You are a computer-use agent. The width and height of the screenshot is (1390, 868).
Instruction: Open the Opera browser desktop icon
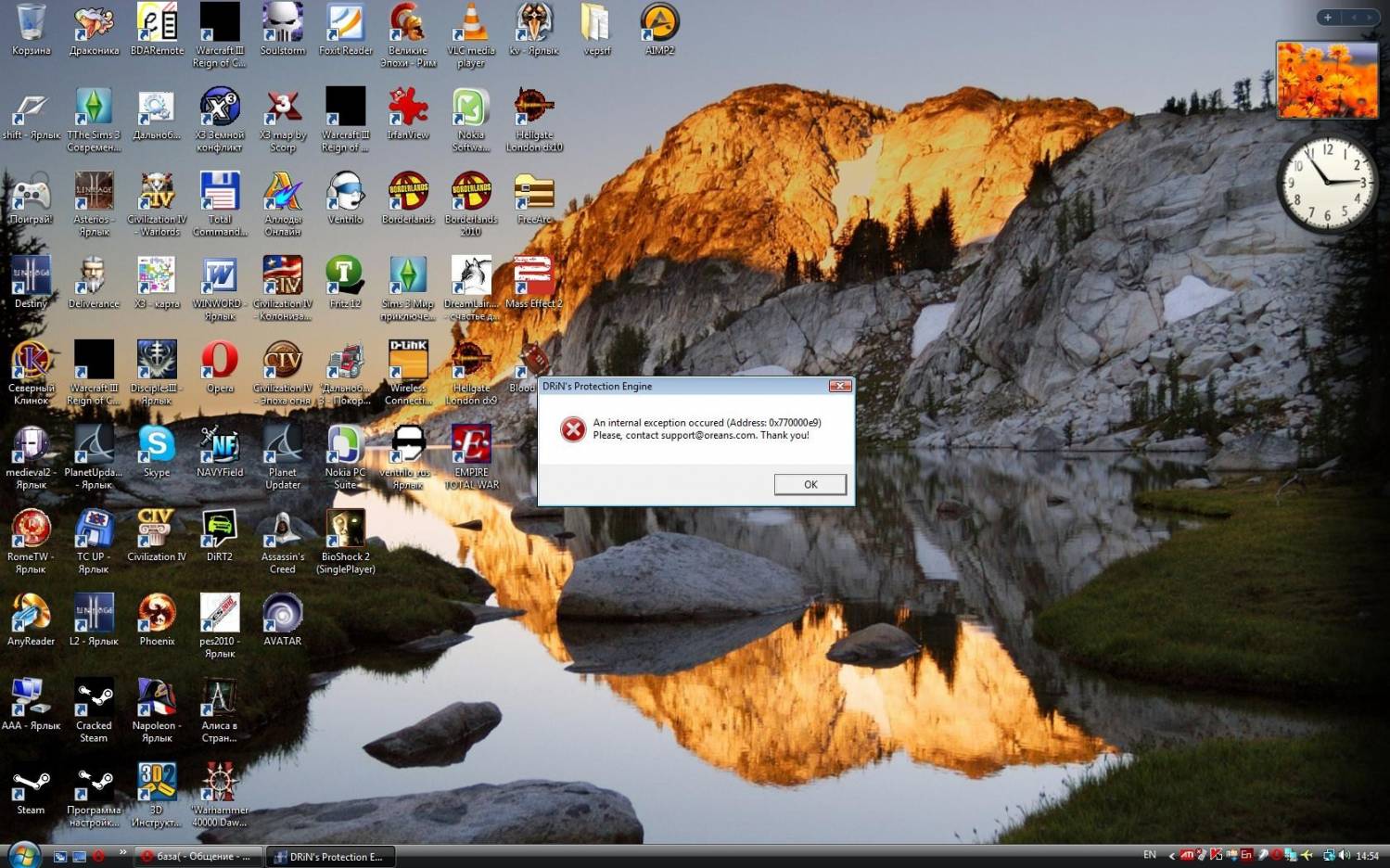click(x=220, y=361)
